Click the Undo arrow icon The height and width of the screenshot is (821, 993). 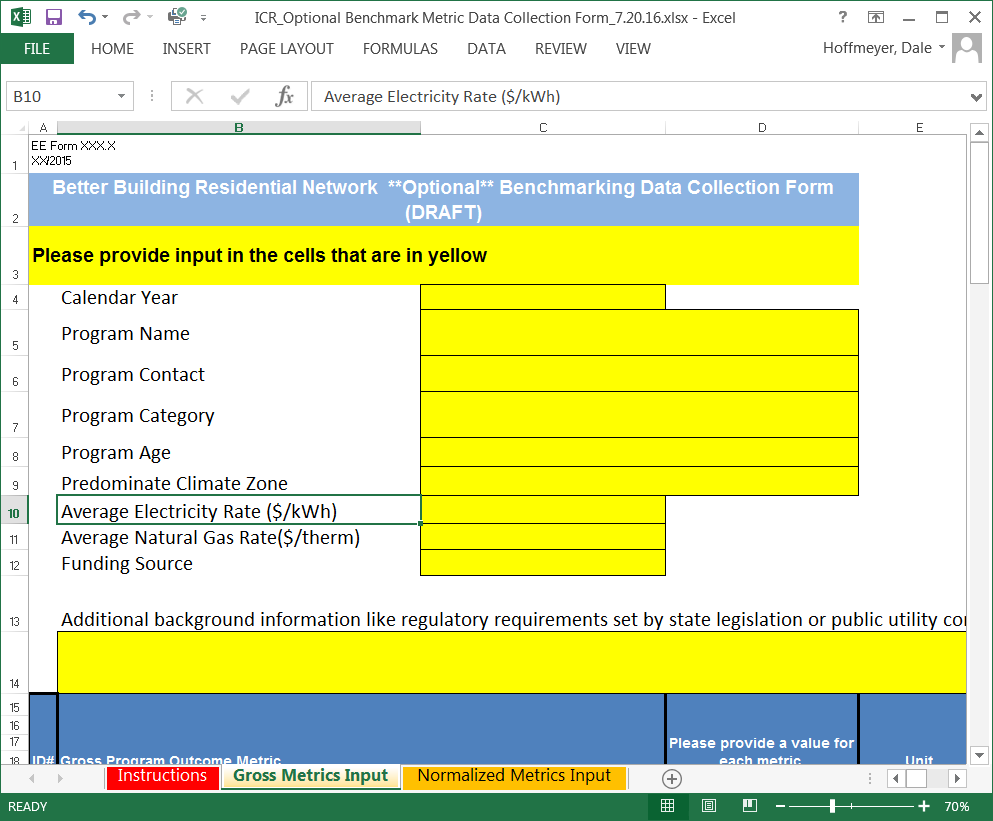87,17
